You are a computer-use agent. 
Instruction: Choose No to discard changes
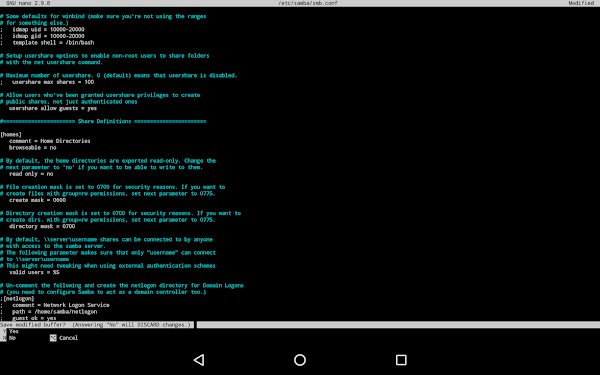(9, 338)
